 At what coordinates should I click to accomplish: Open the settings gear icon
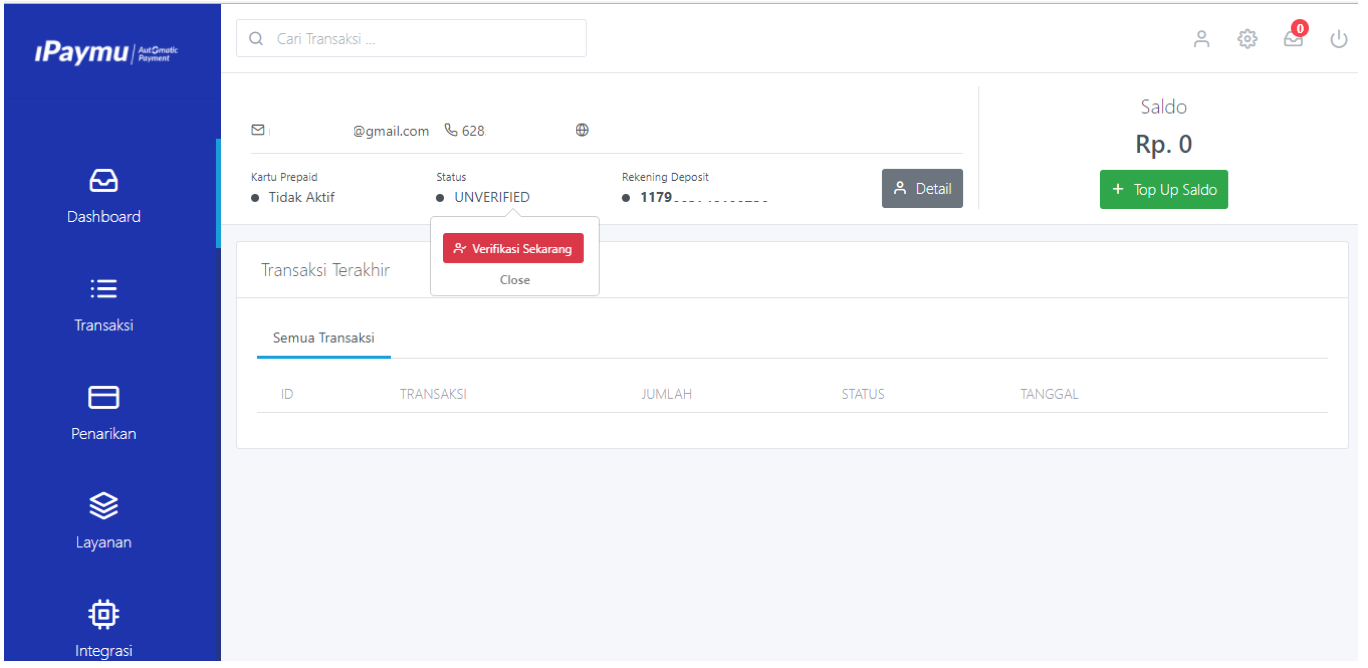click(1247, 38)
